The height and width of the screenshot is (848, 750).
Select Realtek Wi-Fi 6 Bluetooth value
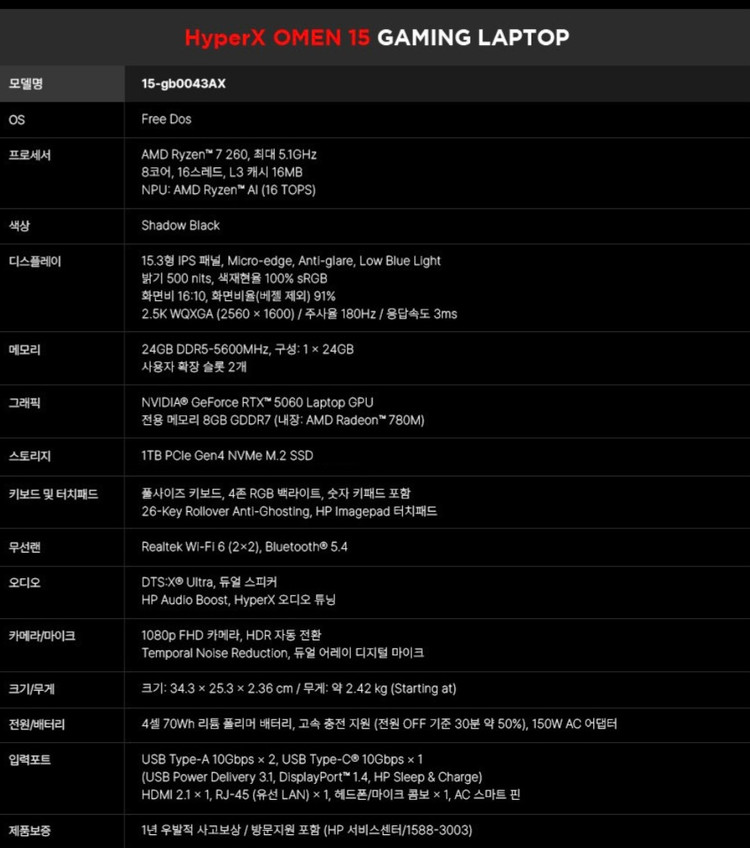pos(244,547)
